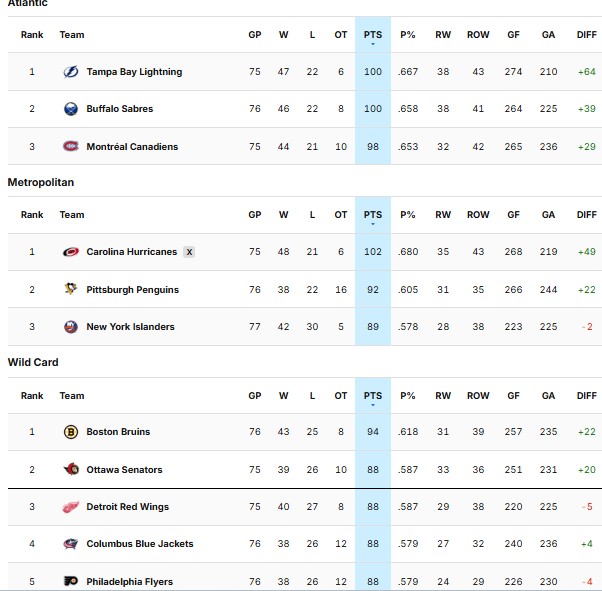Image resolution: width=602 pixels, height=591 pixels.
Task: Click the Tampa Bay Lightning logo icon
Action: (x=71, y=72)
